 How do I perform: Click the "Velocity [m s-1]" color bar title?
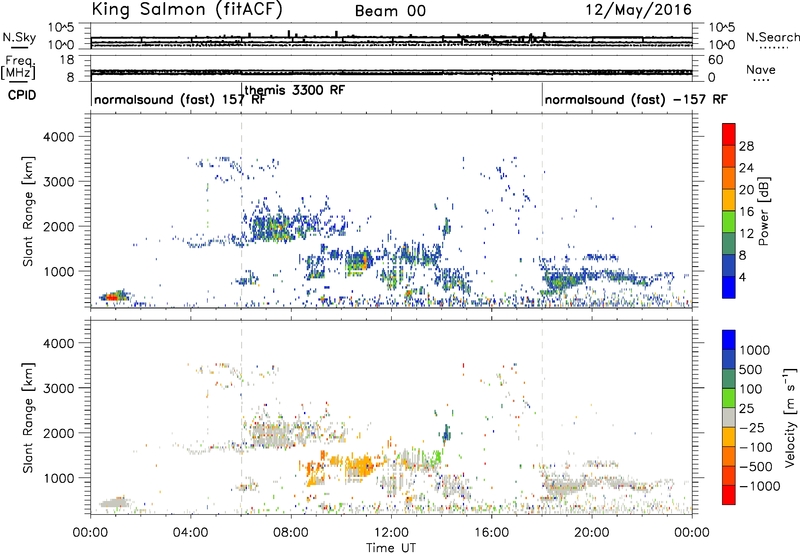pyautogui.click(x=790, y=417)
